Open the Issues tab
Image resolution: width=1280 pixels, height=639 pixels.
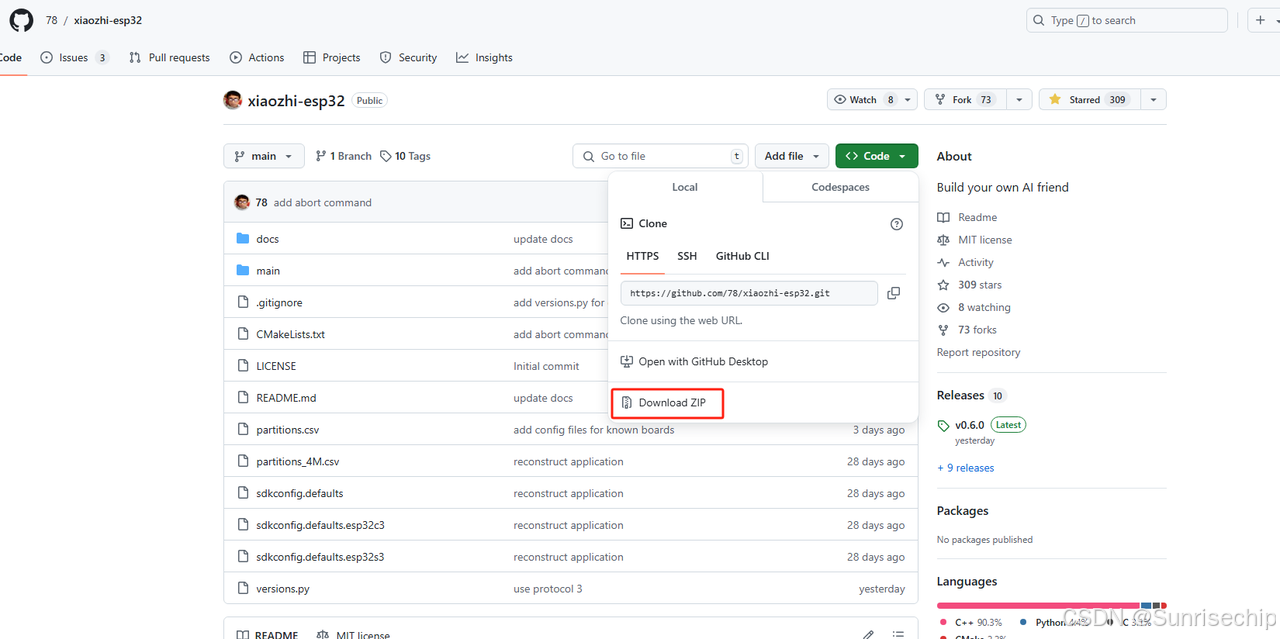(74, 58)
